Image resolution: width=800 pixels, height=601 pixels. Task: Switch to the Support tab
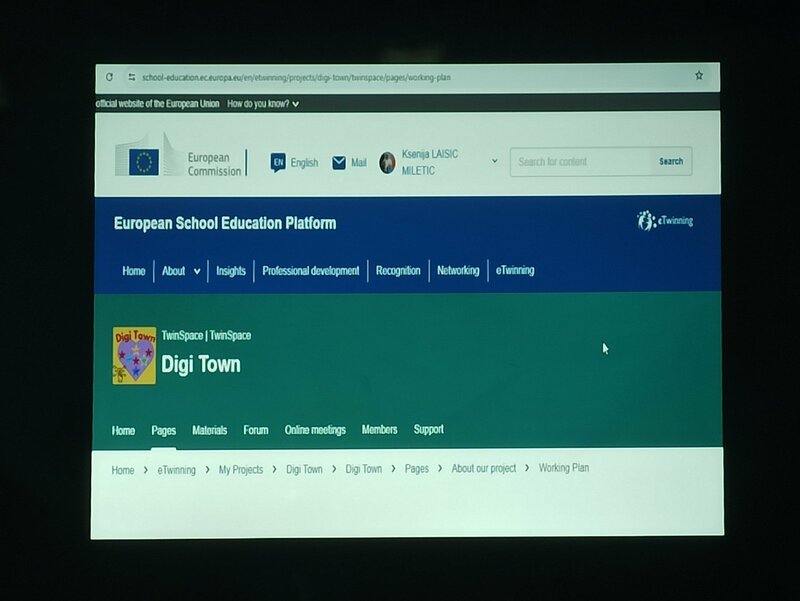tap(429, 430)
